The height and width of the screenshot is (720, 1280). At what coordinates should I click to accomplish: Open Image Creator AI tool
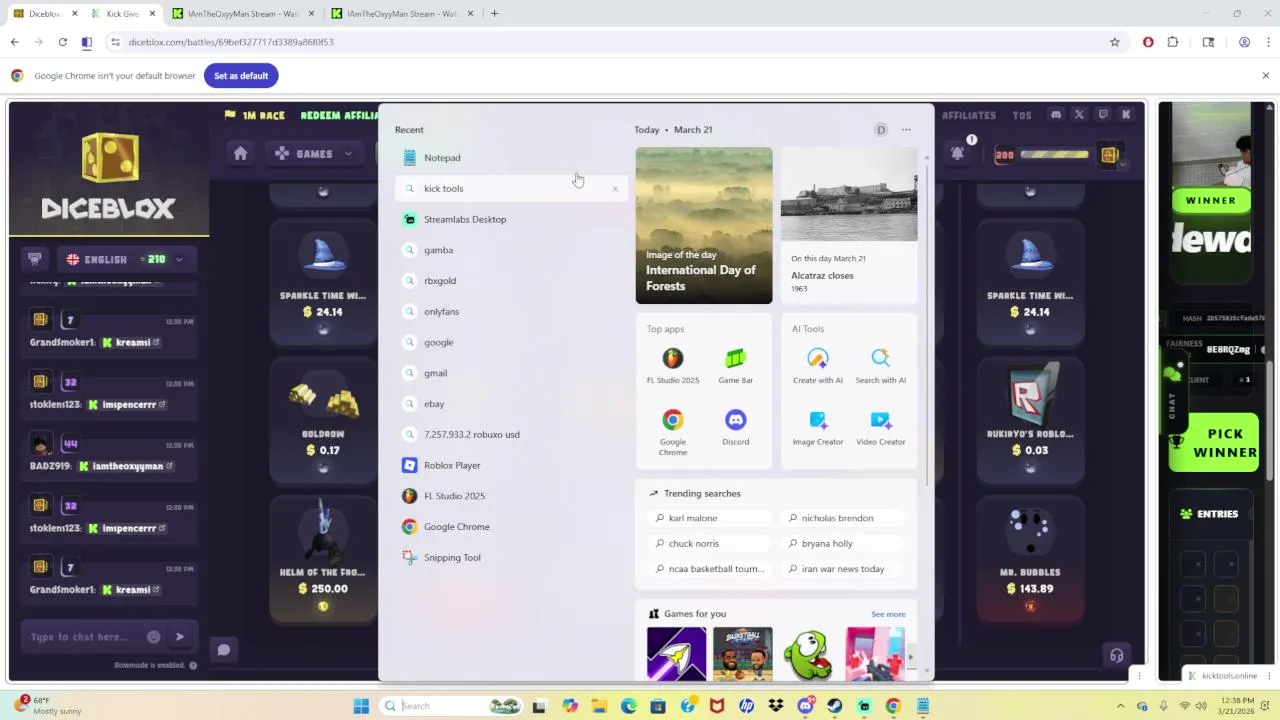[x=818, y=428]
